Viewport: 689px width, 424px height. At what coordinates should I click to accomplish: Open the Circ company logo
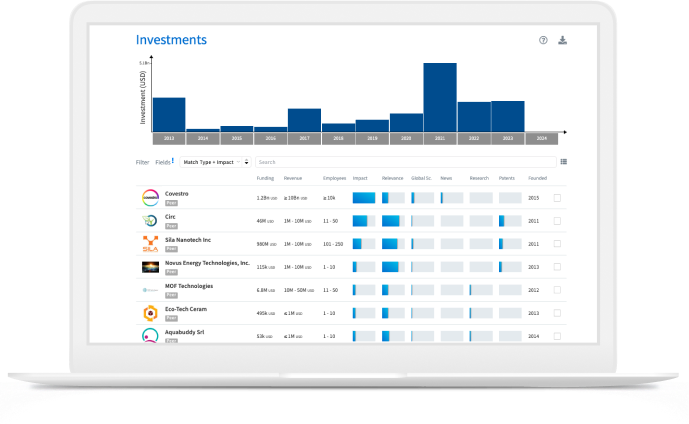pyautogui.click(x=150, y=221)
